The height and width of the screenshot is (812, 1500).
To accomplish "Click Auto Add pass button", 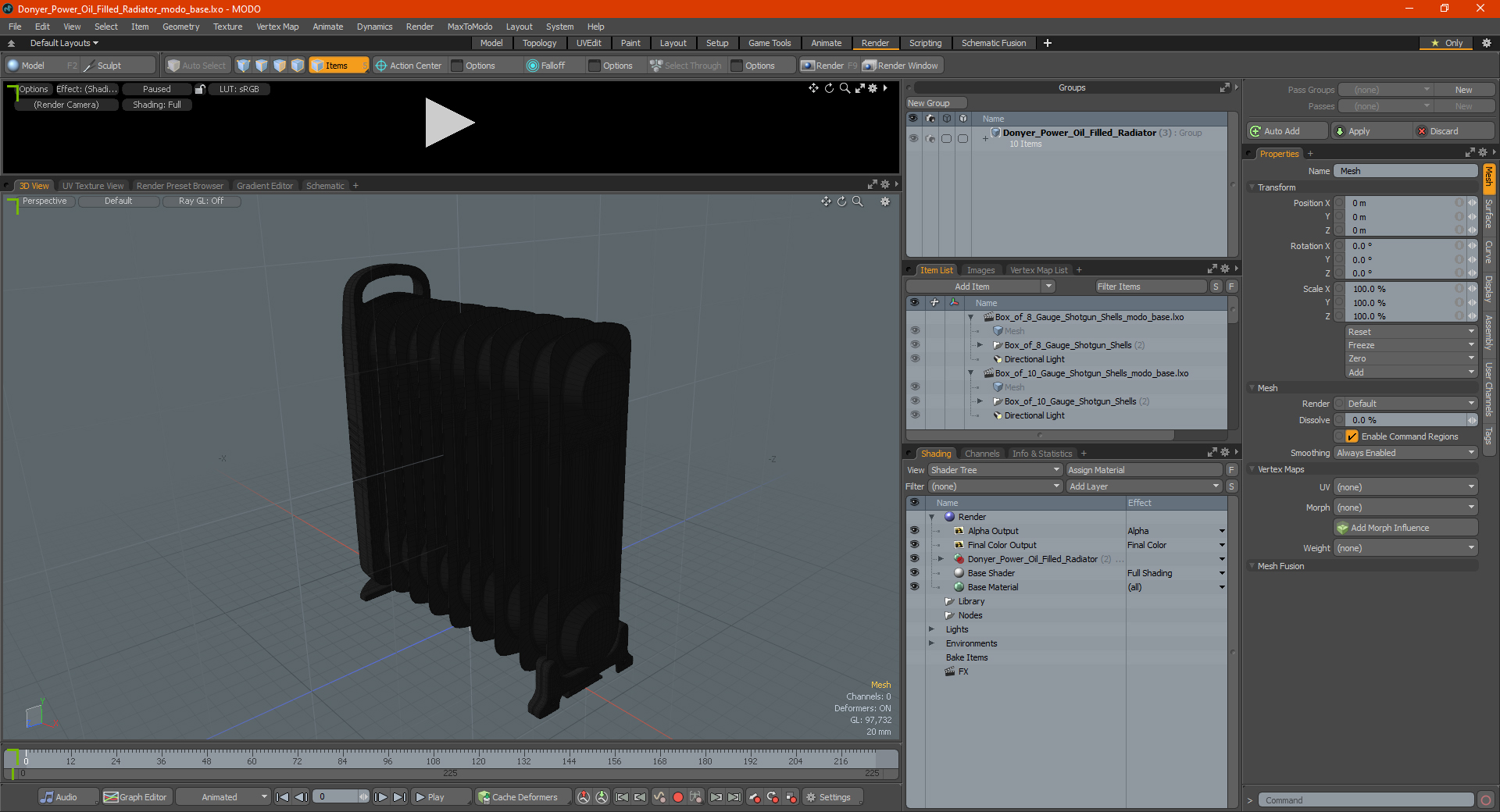I will pos(1287,131).
